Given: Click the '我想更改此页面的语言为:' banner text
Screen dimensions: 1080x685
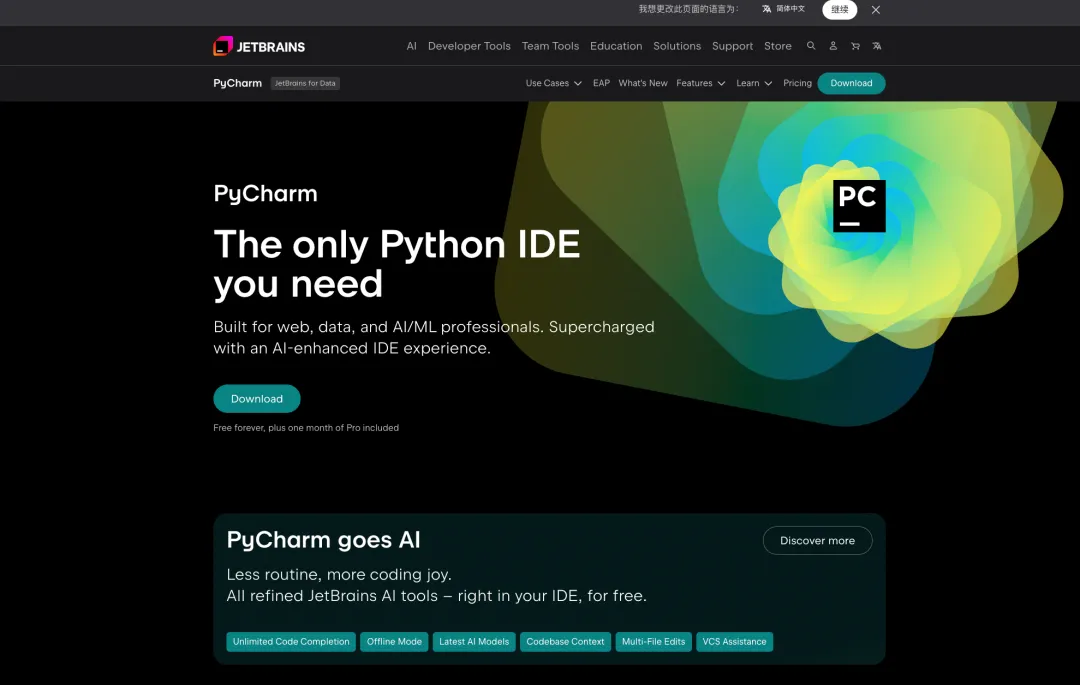Looking at the screenshot, I should (x=688, y=9).
